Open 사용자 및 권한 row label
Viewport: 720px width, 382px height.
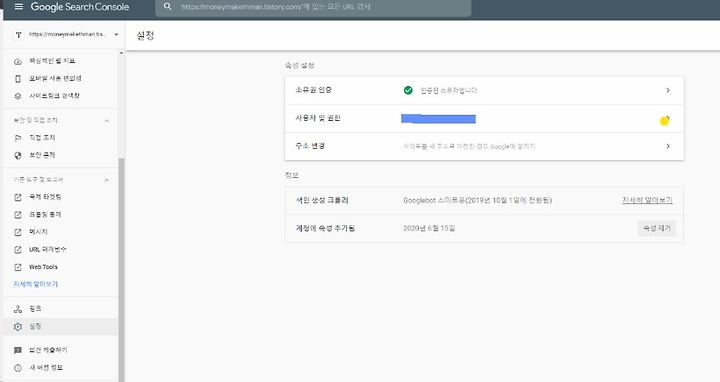(x=318, y=118)
